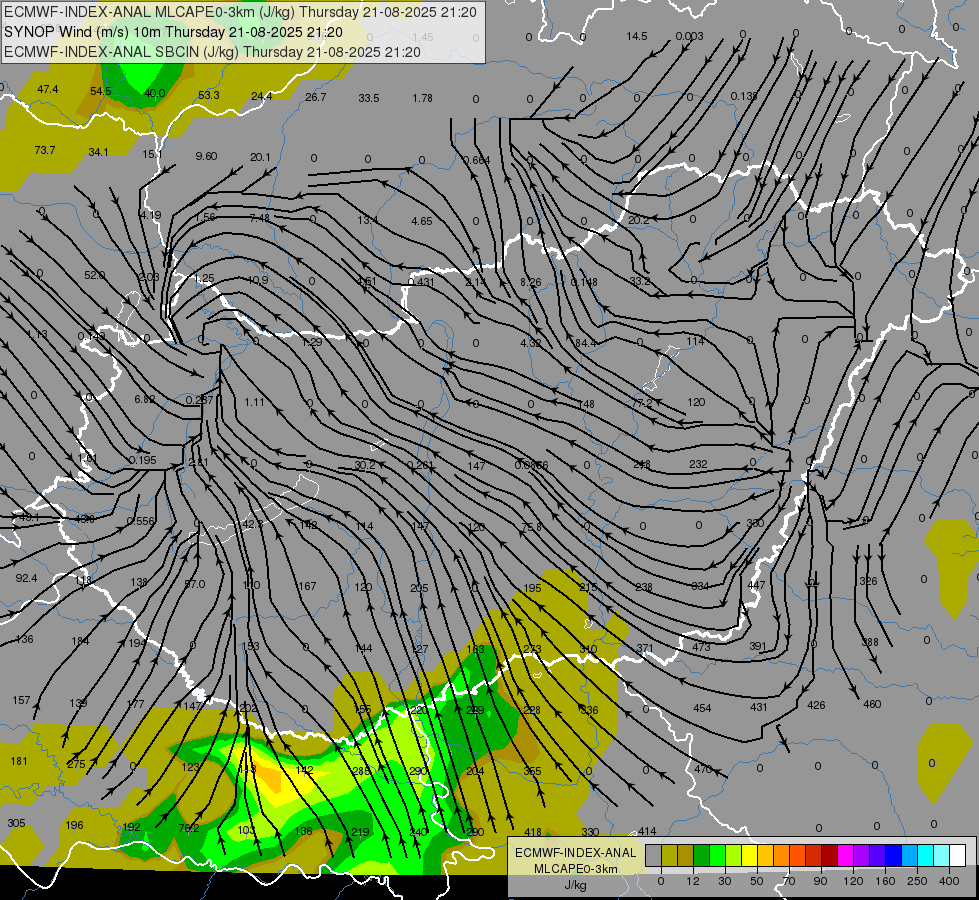
Task: Click the map value 447
Action: click(x=756, y=585)
